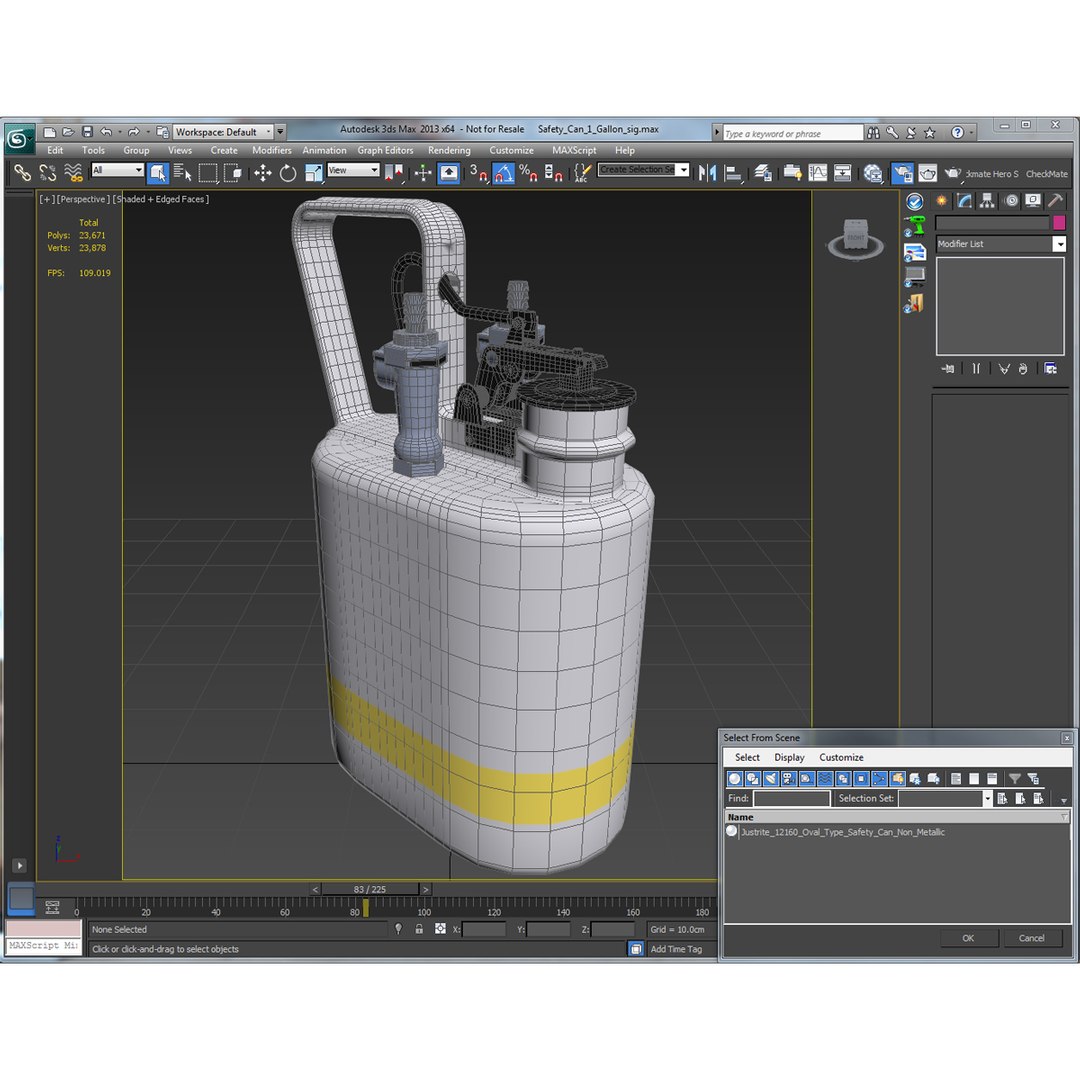The image size is (1080, 1080).
Task: Click the Select and Manipulate tool
Action: click(423, 173)
